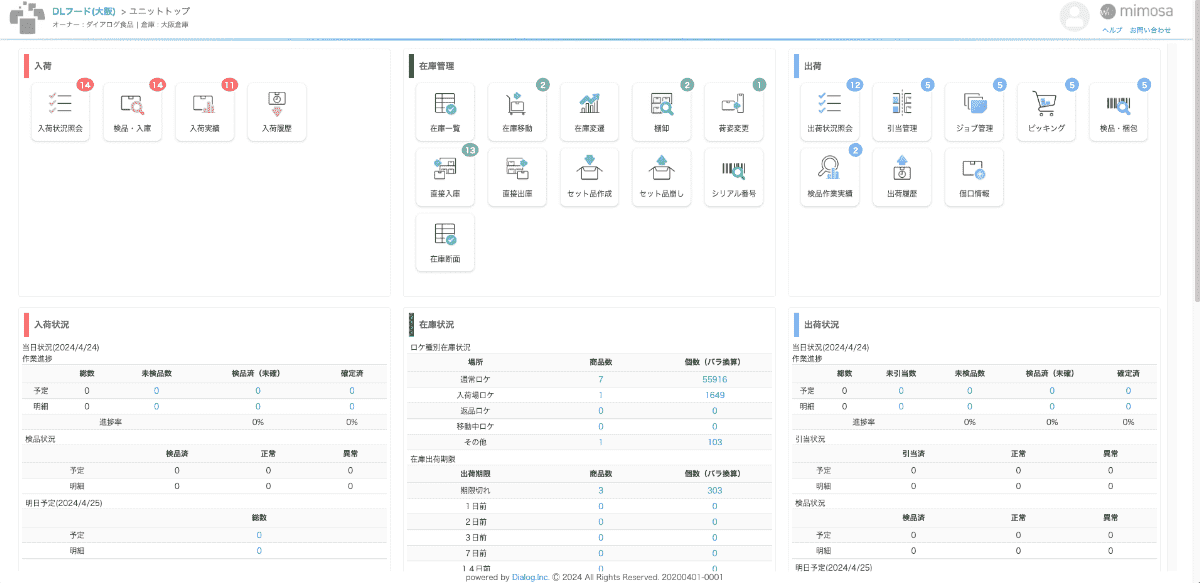Open 検品・入庫 inspection tile
Image resolution: width=1200 pixels, height=583 pixels.
point(132,111)
